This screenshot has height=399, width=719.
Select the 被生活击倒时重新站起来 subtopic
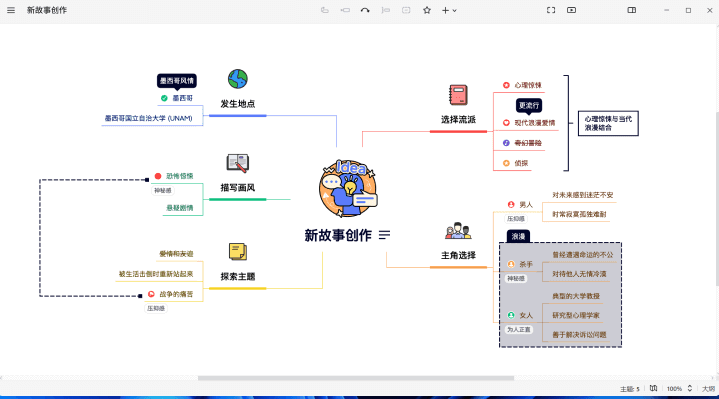(x=156, y=274)
